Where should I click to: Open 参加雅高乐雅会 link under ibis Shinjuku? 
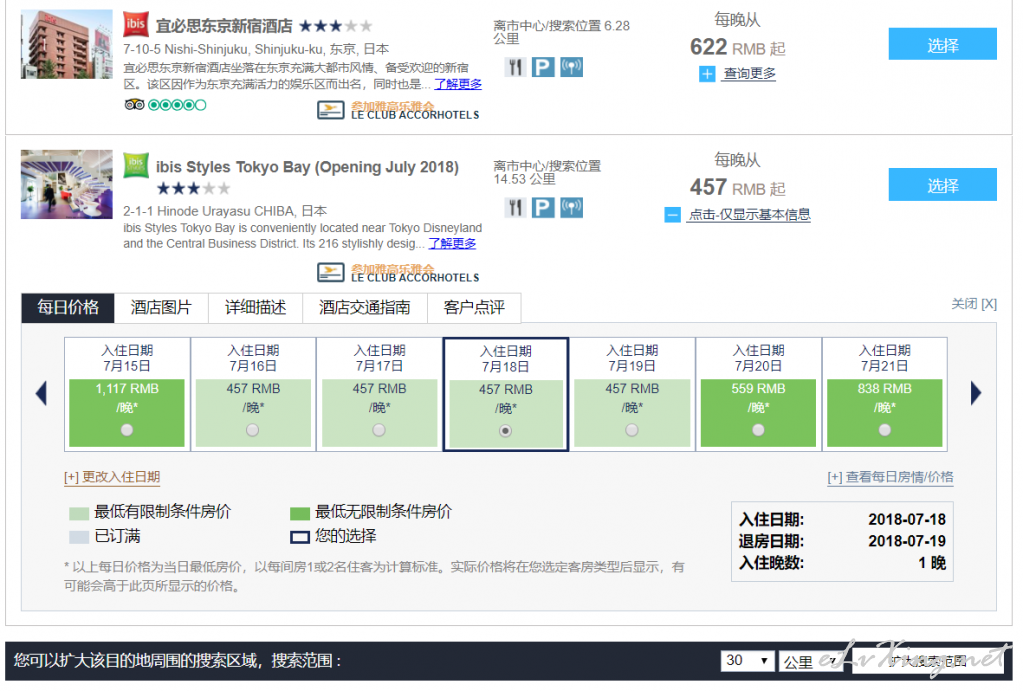(392, 106)
